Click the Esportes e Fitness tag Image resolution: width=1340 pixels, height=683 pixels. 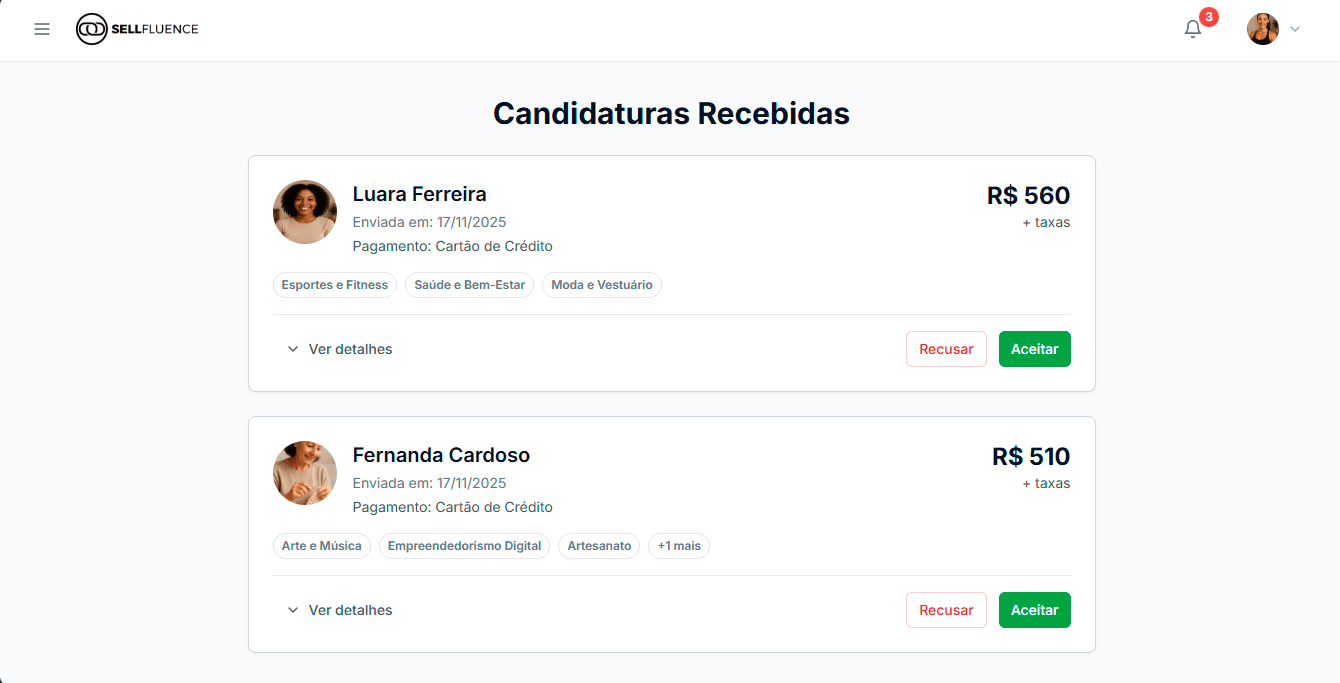[x=334, y=285]
